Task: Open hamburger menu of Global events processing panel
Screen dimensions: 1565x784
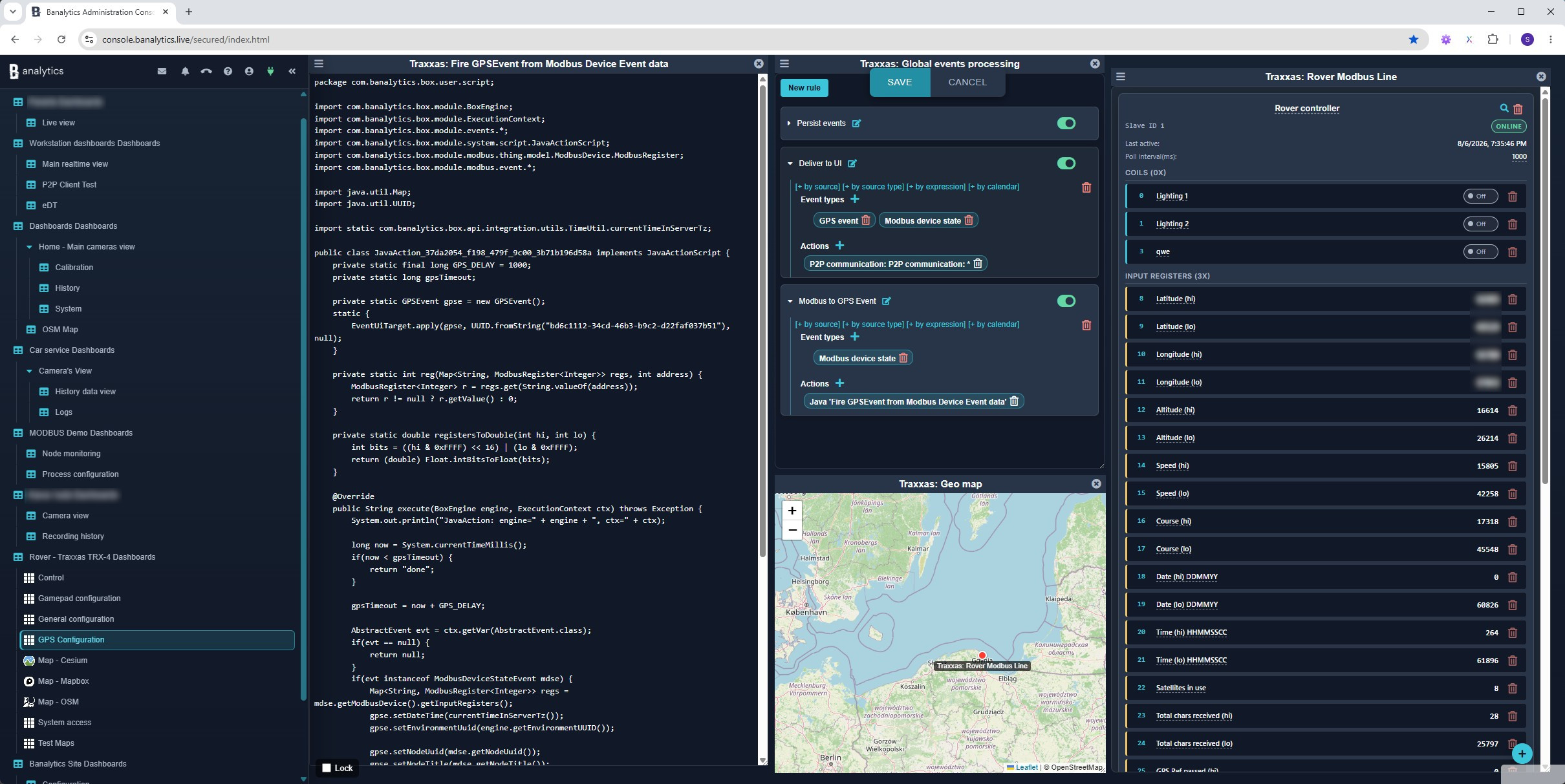Action: pos(784,63)
